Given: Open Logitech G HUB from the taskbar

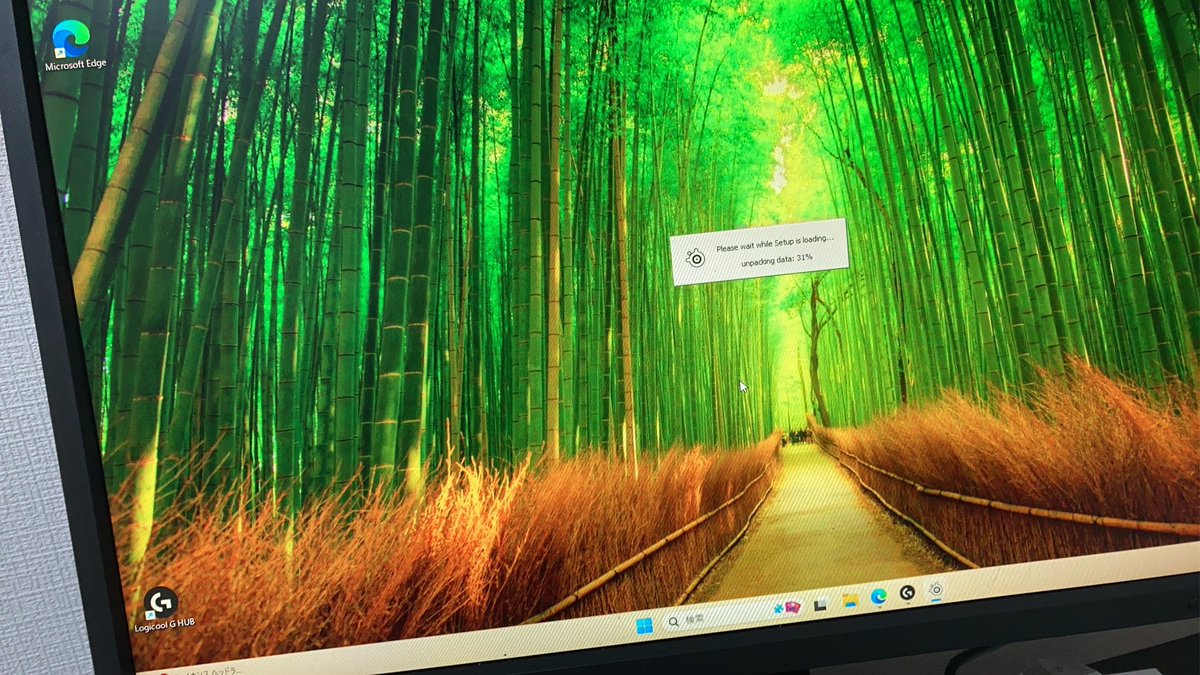Looking at the screenshot, I should pyautogui.click(x=907, y=592).
